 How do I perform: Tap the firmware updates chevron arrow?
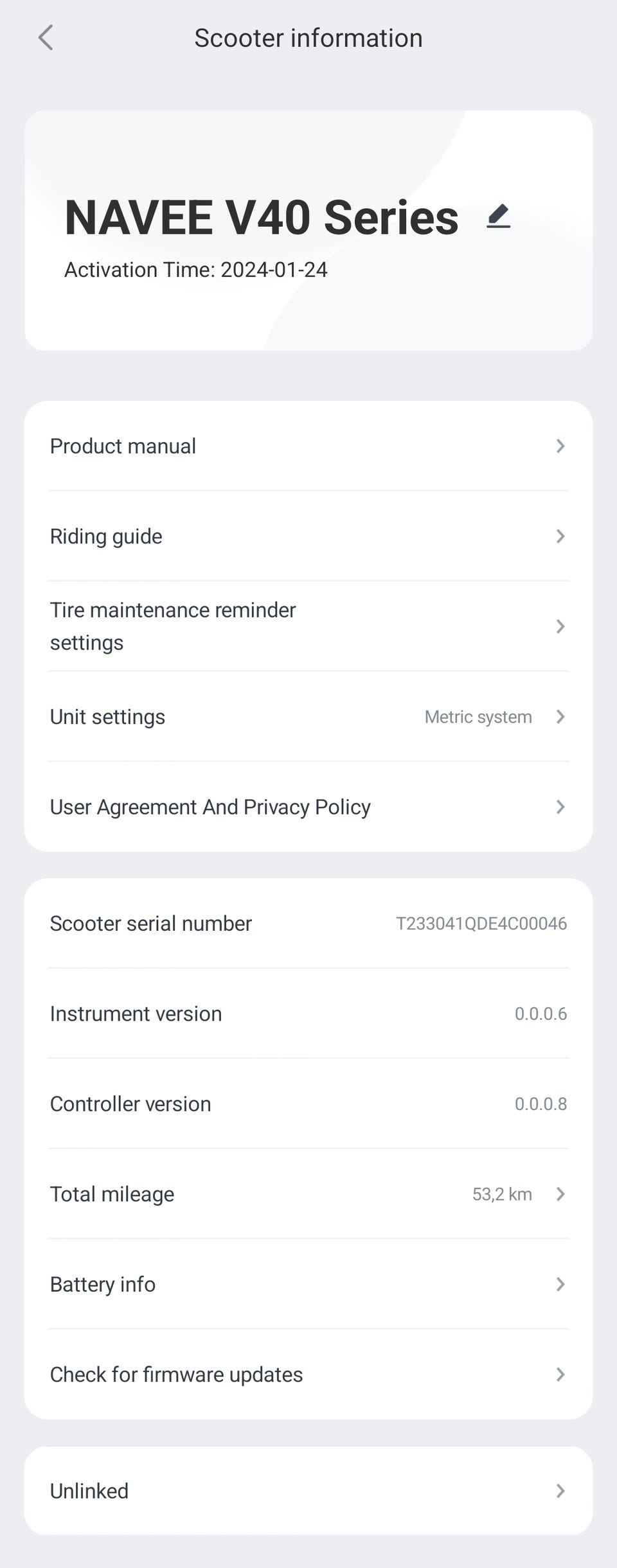click(x=560, y=1375)
